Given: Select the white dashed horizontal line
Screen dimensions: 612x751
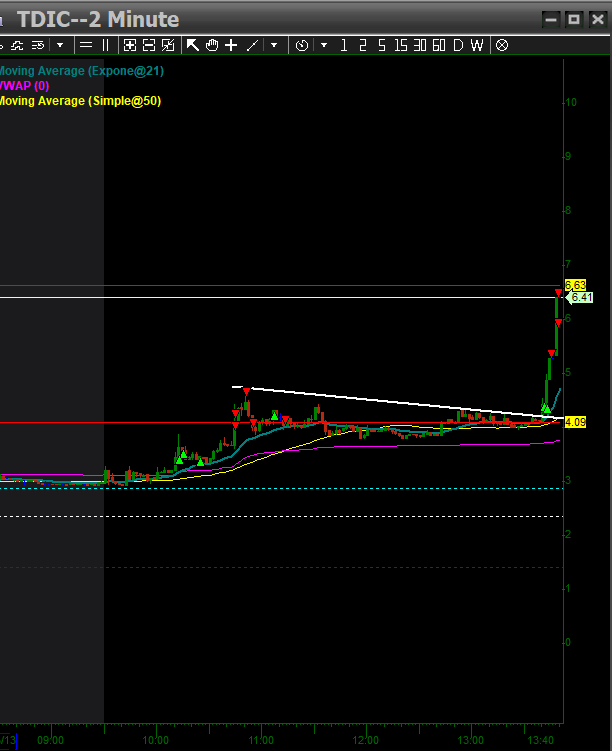Looking at the screenshot, I should click(282, 516).
